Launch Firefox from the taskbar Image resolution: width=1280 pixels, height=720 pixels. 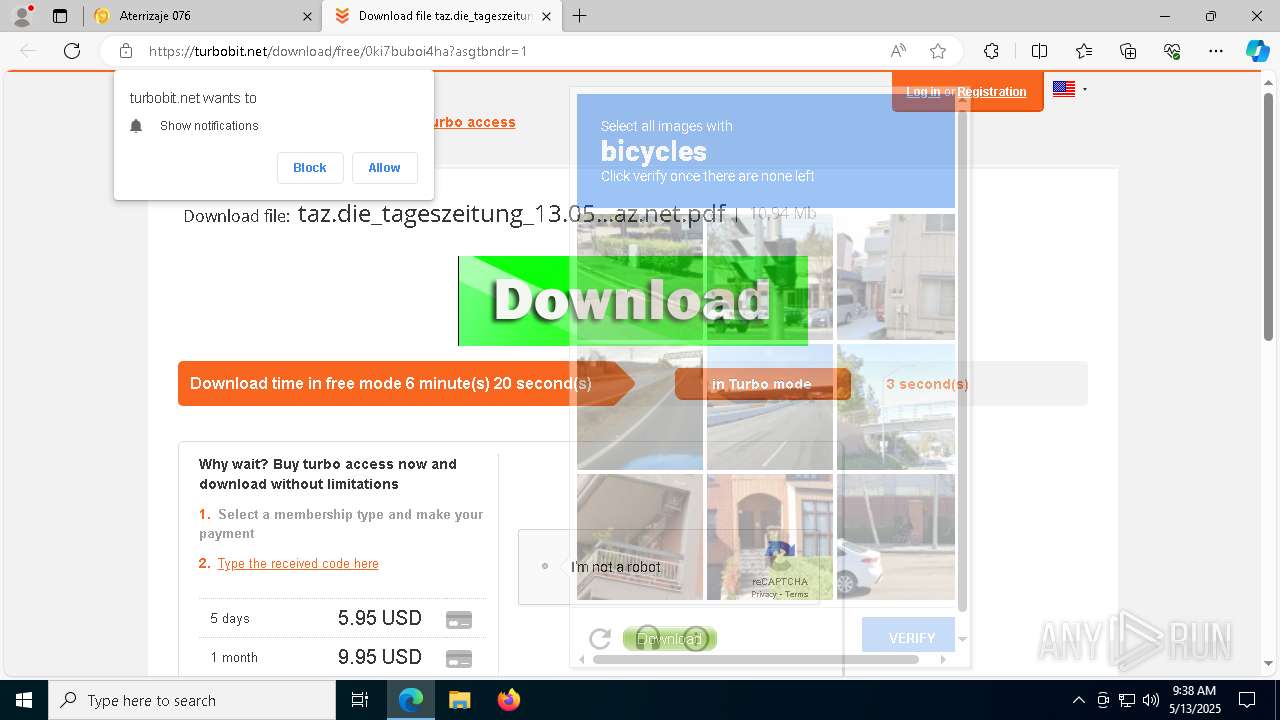pyautogui.click(x=508, y=700)
